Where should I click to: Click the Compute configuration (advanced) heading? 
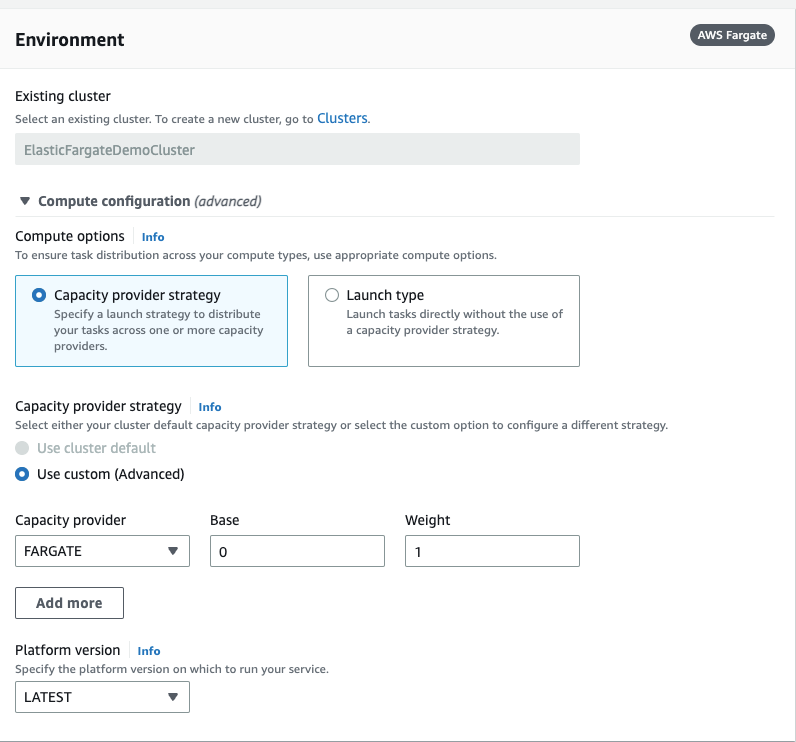coord(149,201)
